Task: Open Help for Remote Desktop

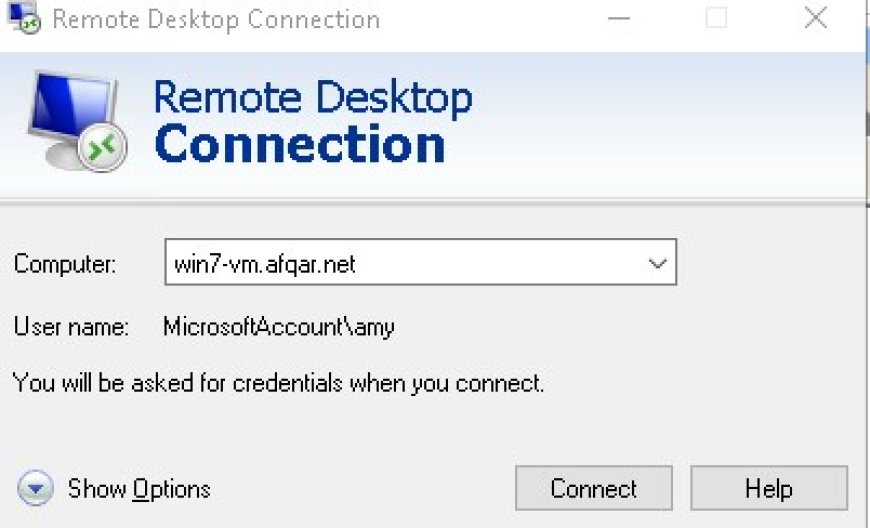Action: (769, 488)
